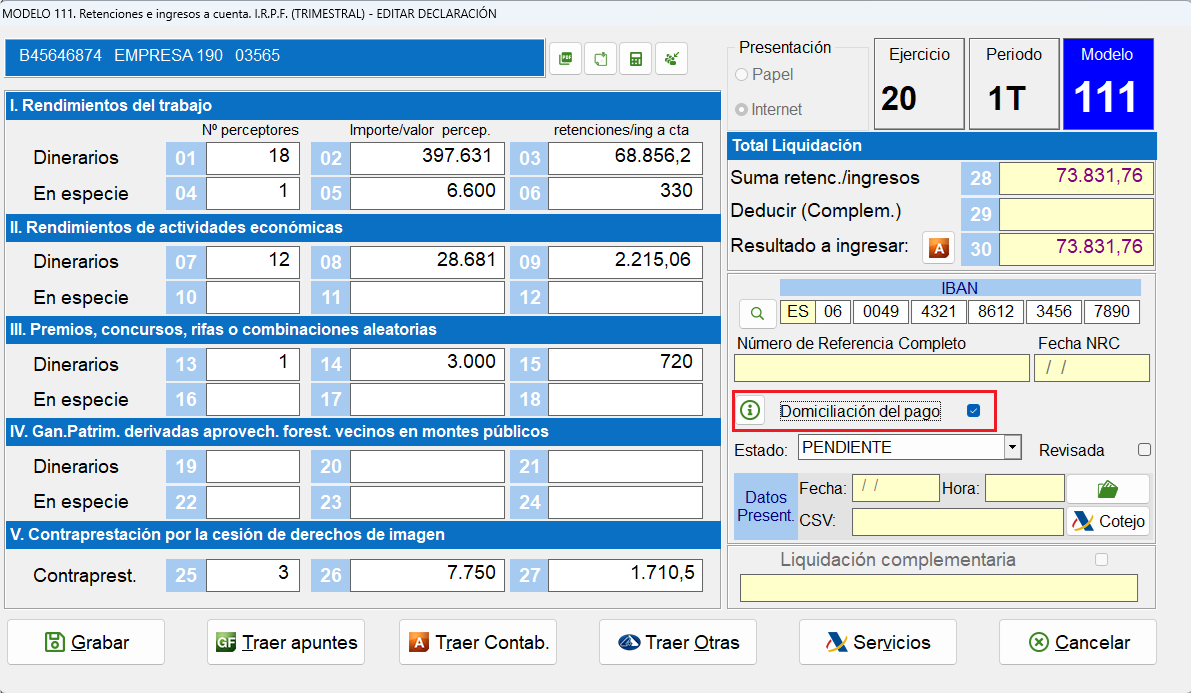Enable the Liquidación complementaria checkbox

click(1102, 560)
